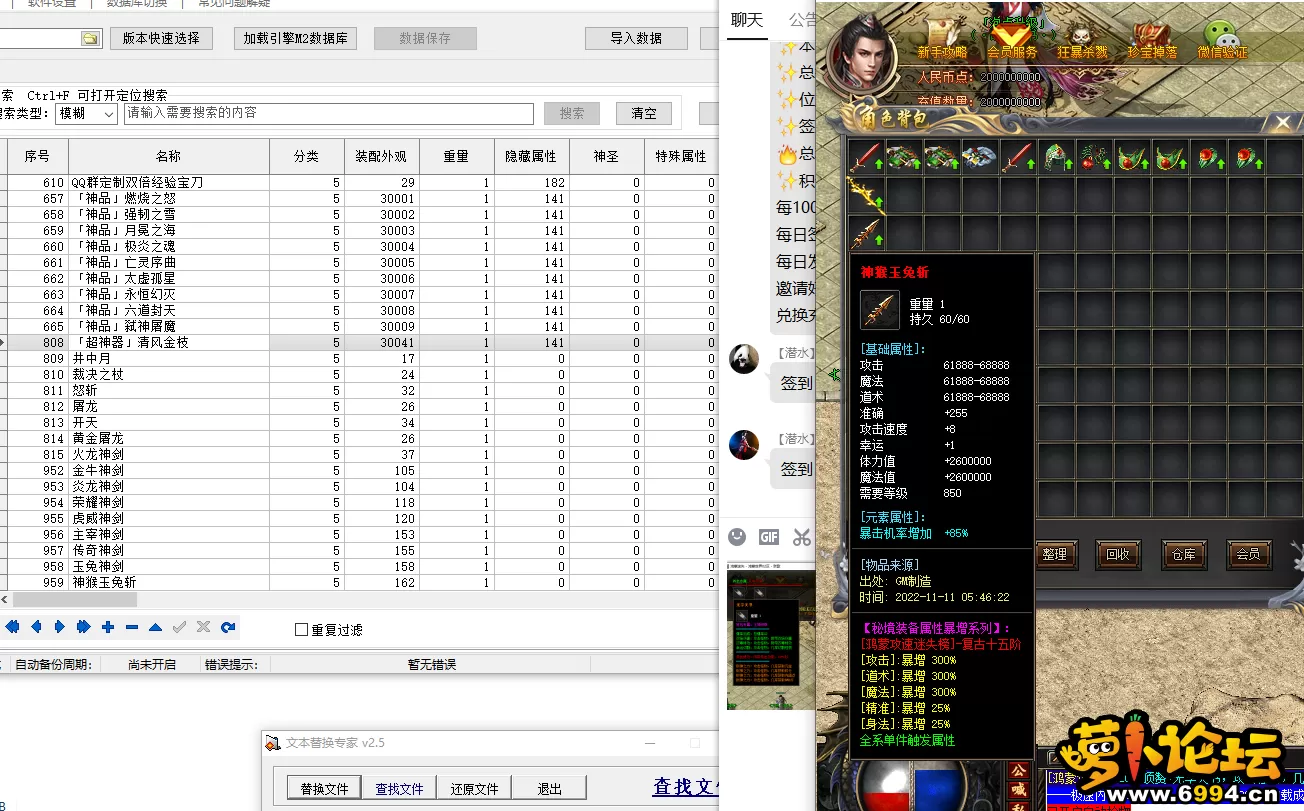Expand 搜索类型 模糊 dropdown
The width and height of the screenshot is (1304, 811).
click(x=87, y=114)
